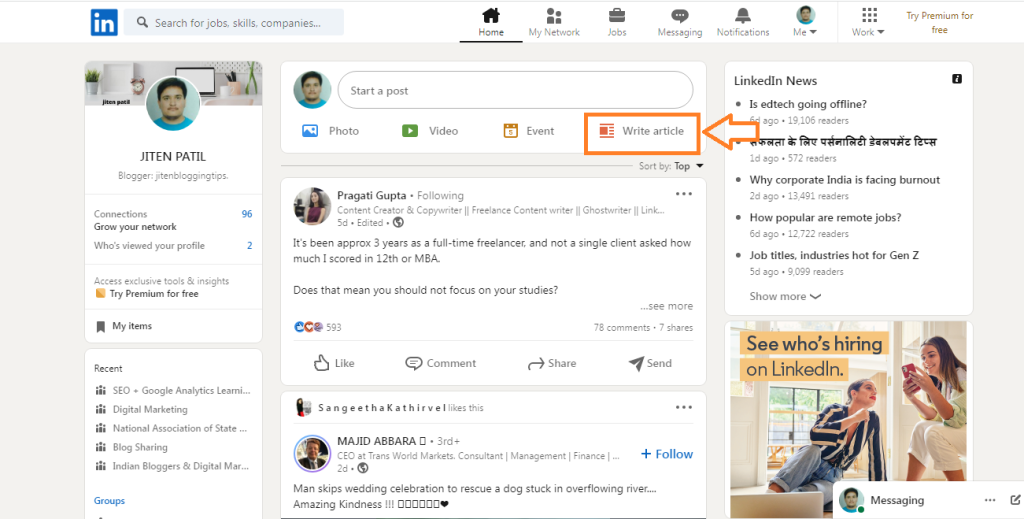Read How popular are remote jobs?
Viewport: 1024px width, 519px height.
click(x=825, y=217)
